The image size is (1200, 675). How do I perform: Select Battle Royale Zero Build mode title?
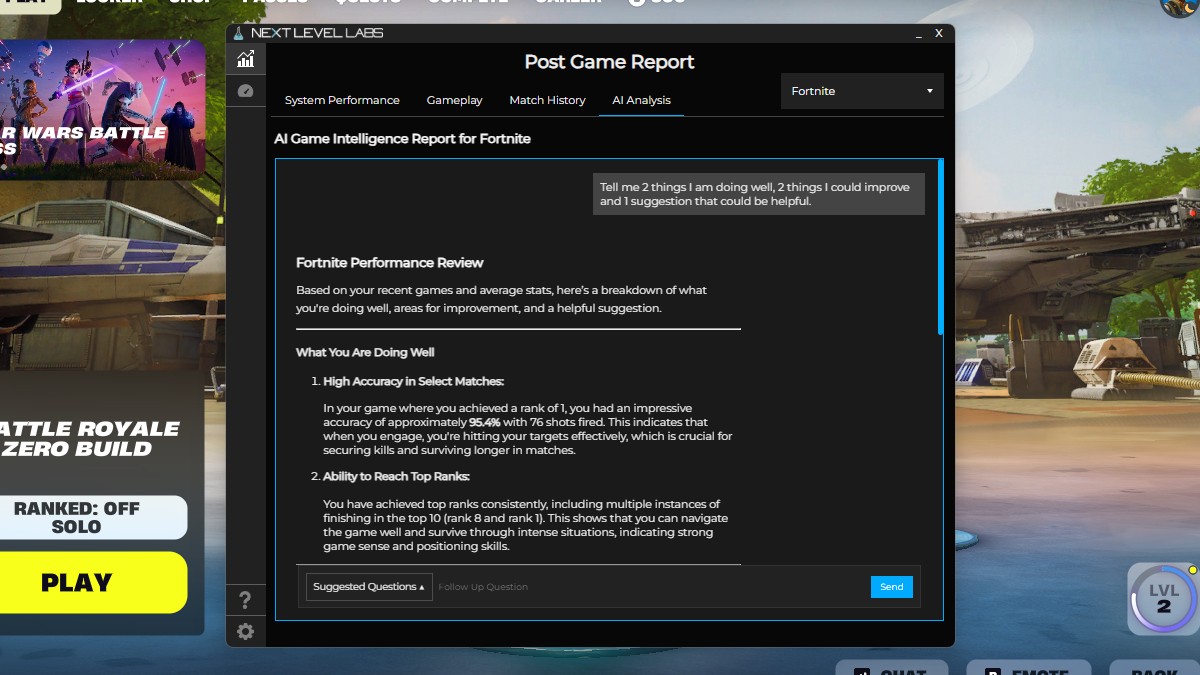90,438
